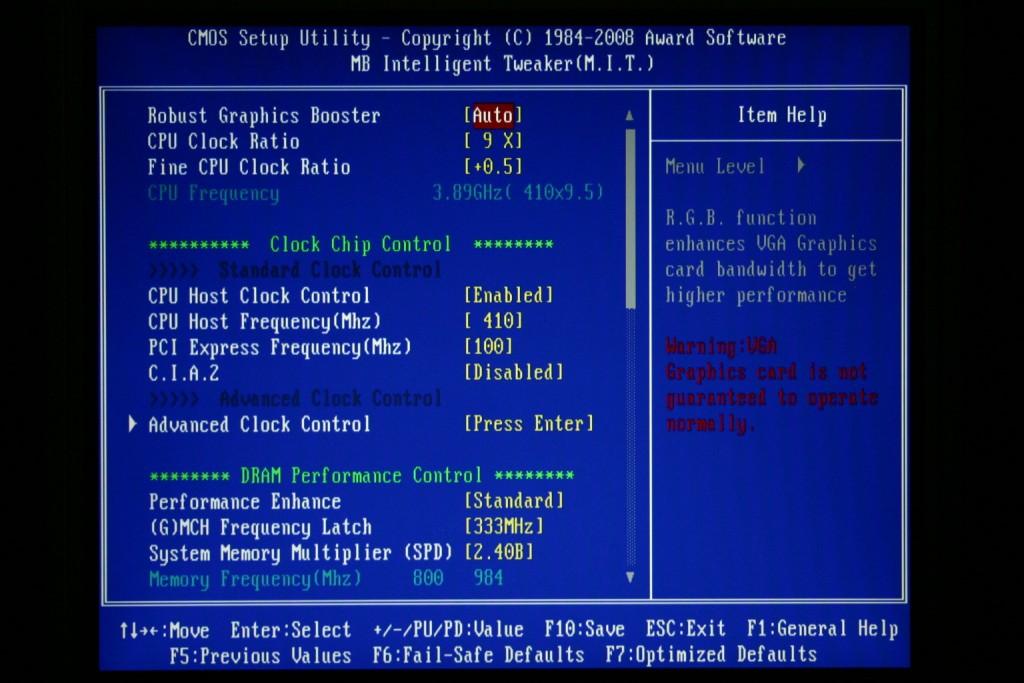Click the Enter:Select hint

tap(291, 629)
